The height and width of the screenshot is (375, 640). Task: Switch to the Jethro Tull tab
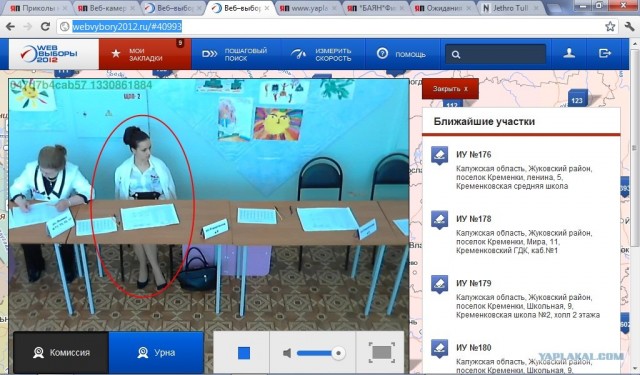tap(510, 8)
